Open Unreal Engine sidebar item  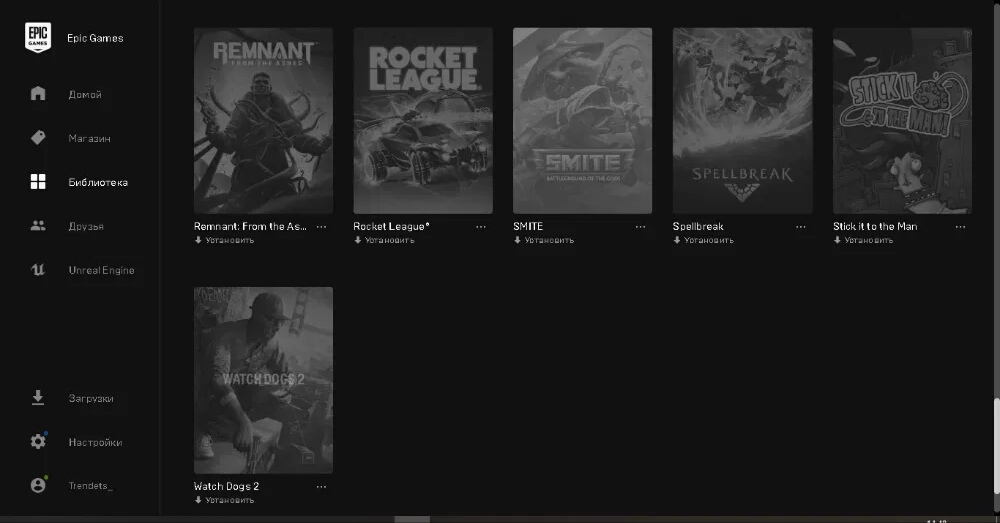click(x=101, y=270)
